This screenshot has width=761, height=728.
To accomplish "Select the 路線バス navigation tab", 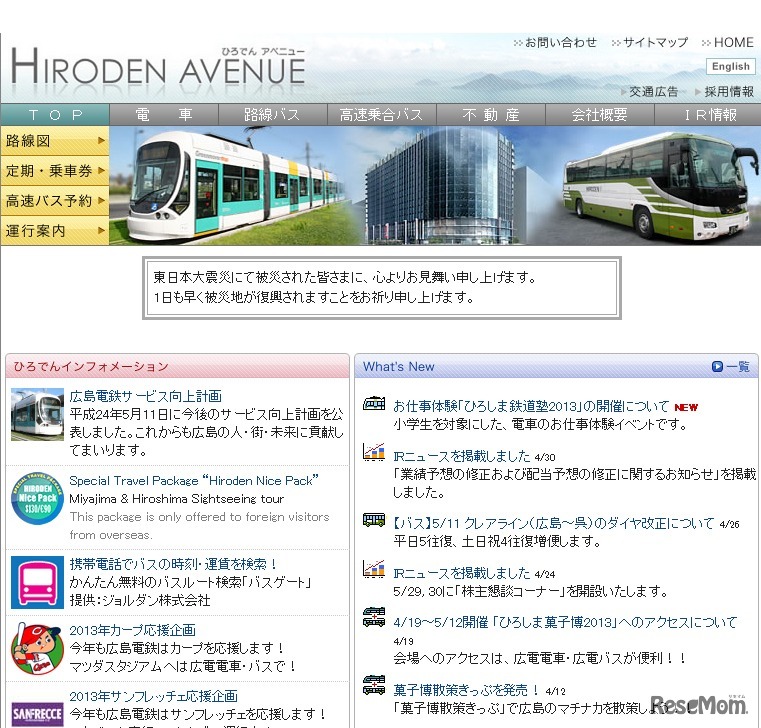I will click(x=273, y=115).
